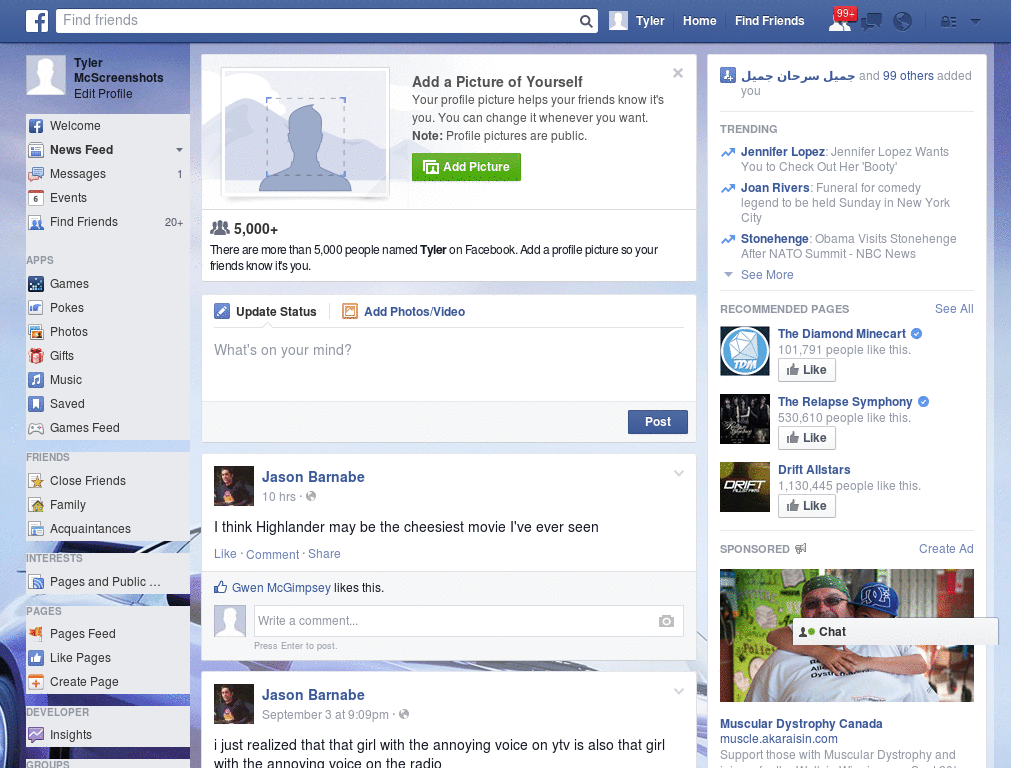1024x768 pixels.
Task: Click the Drift Allstars page thumbnail
Action: (x=744, y=487)
